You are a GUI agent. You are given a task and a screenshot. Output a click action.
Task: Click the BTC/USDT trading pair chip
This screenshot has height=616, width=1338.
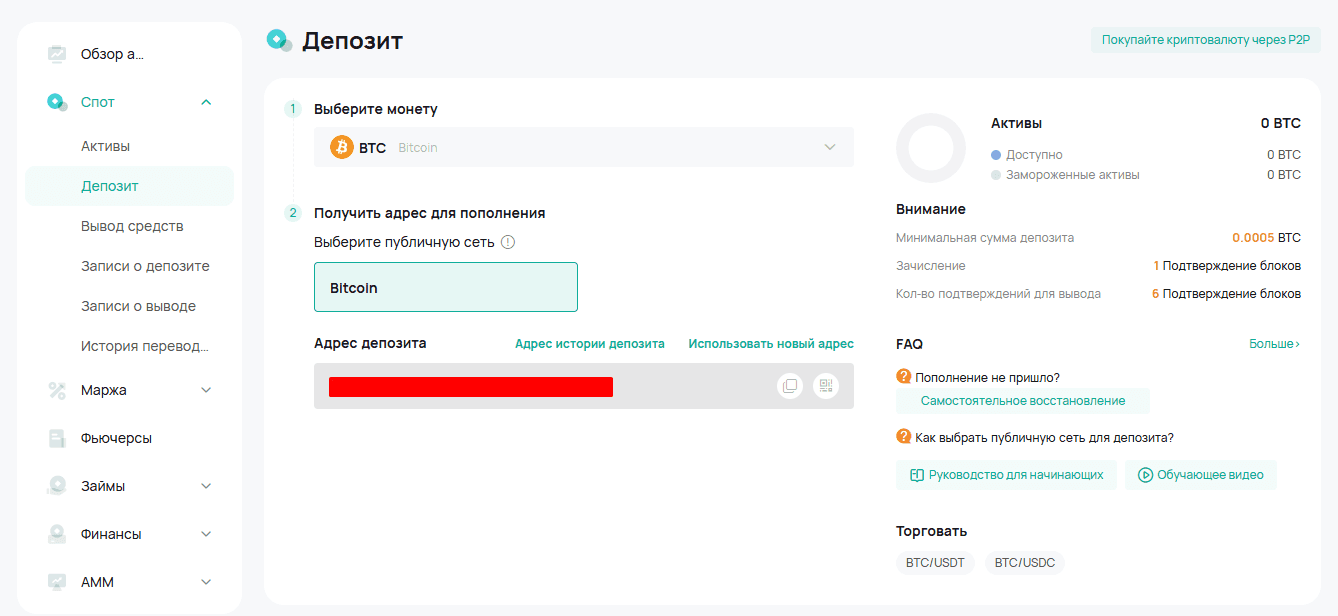(x=935, y=563)
